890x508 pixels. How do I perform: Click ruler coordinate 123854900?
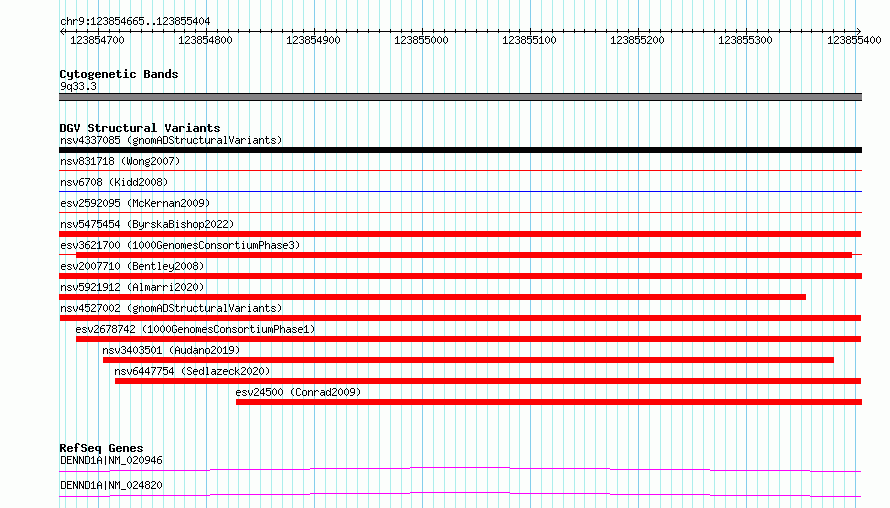pos(313,40)
